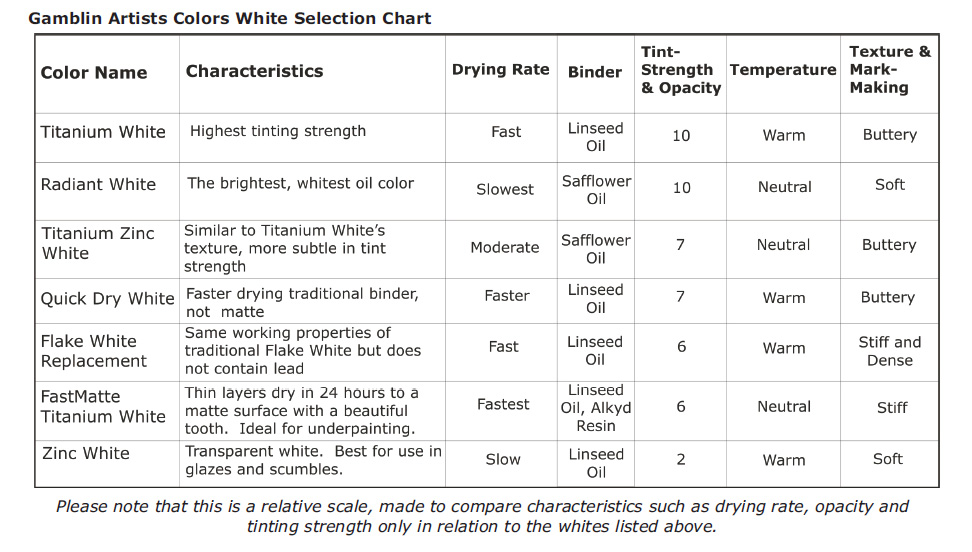
Task: Click the "Linseed Oil, Alkyd Resin" binder cell
Action: (x=595, y=408)
